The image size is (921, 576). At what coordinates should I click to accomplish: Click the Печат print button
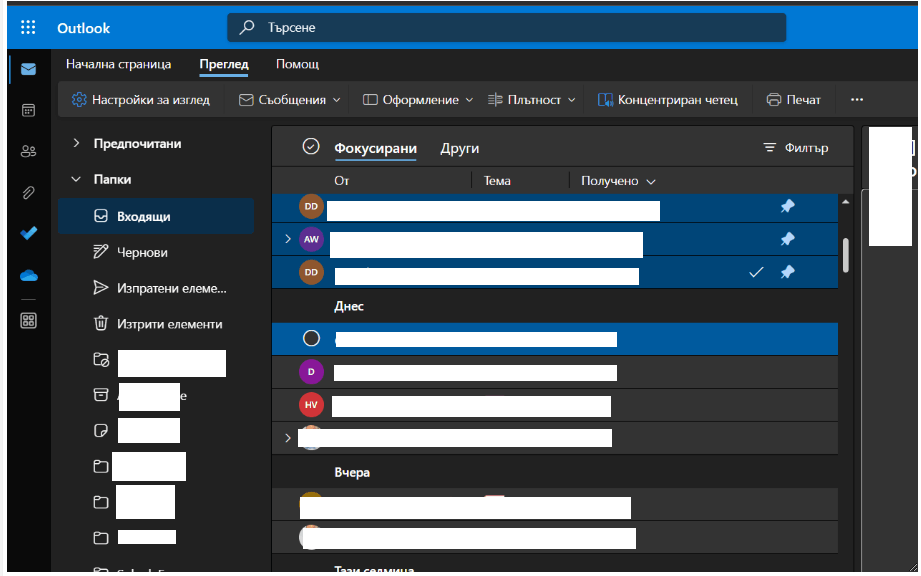[x=794, y=100]
